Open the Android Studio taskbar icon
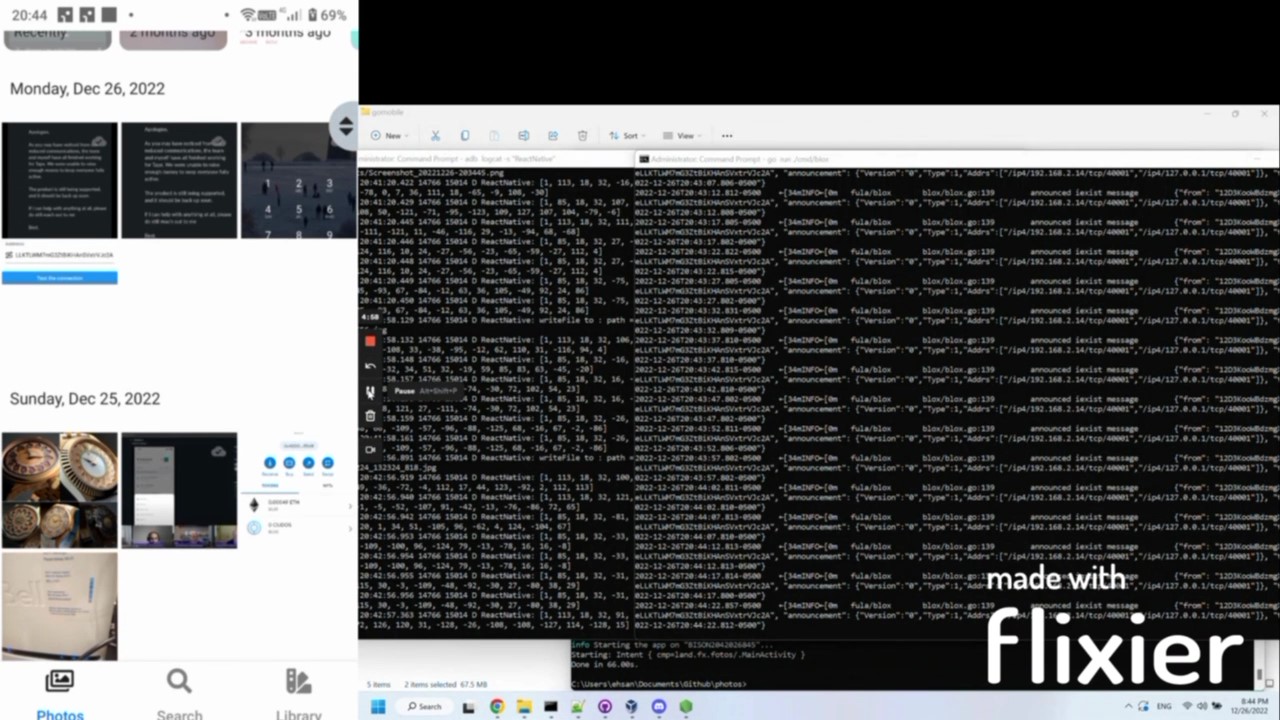The image size is (1280, 720). [x=577, y=706]
